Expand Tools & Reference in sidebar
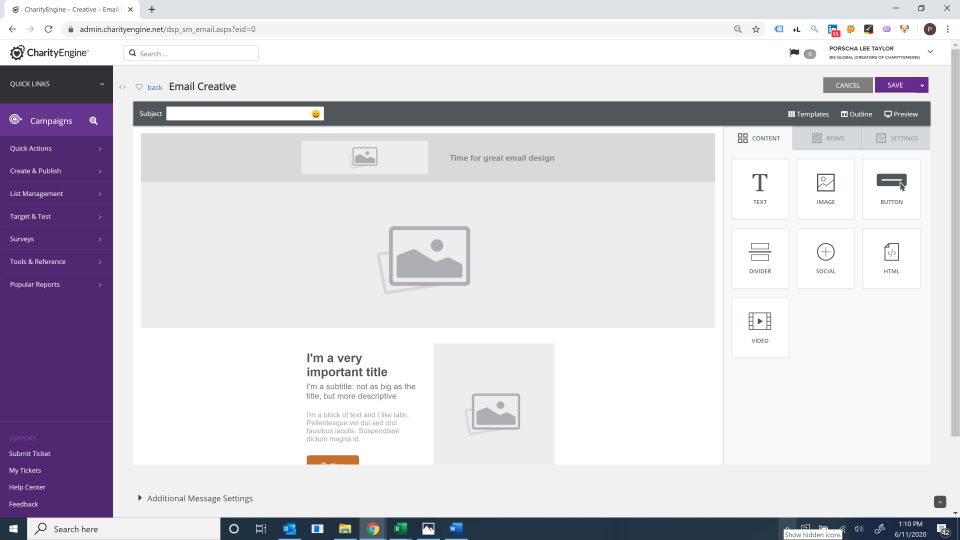960x540 pixels. click(56, 261)
